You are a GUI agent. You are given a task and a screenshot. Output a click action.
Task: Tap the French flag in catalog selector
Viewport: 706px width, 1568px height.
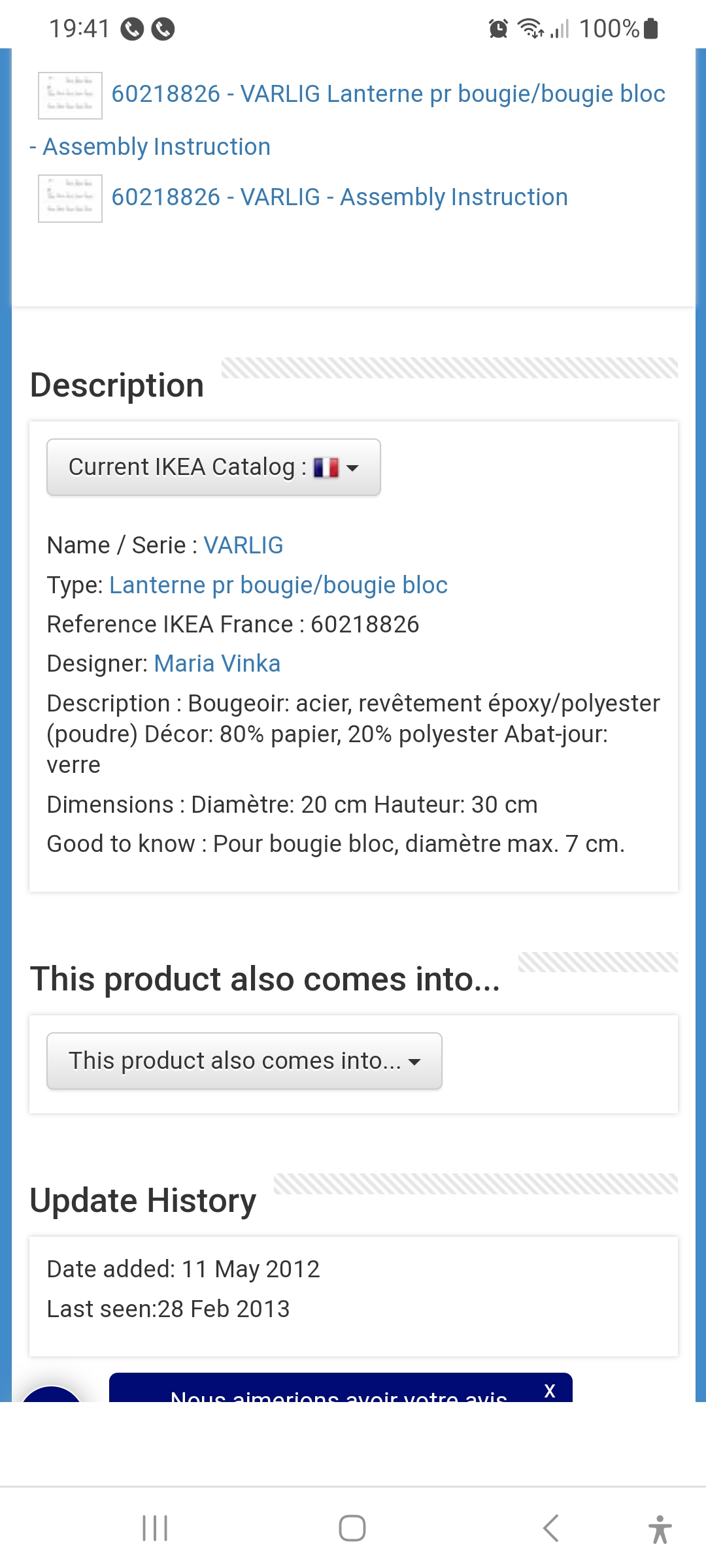[x=326, y=467]
